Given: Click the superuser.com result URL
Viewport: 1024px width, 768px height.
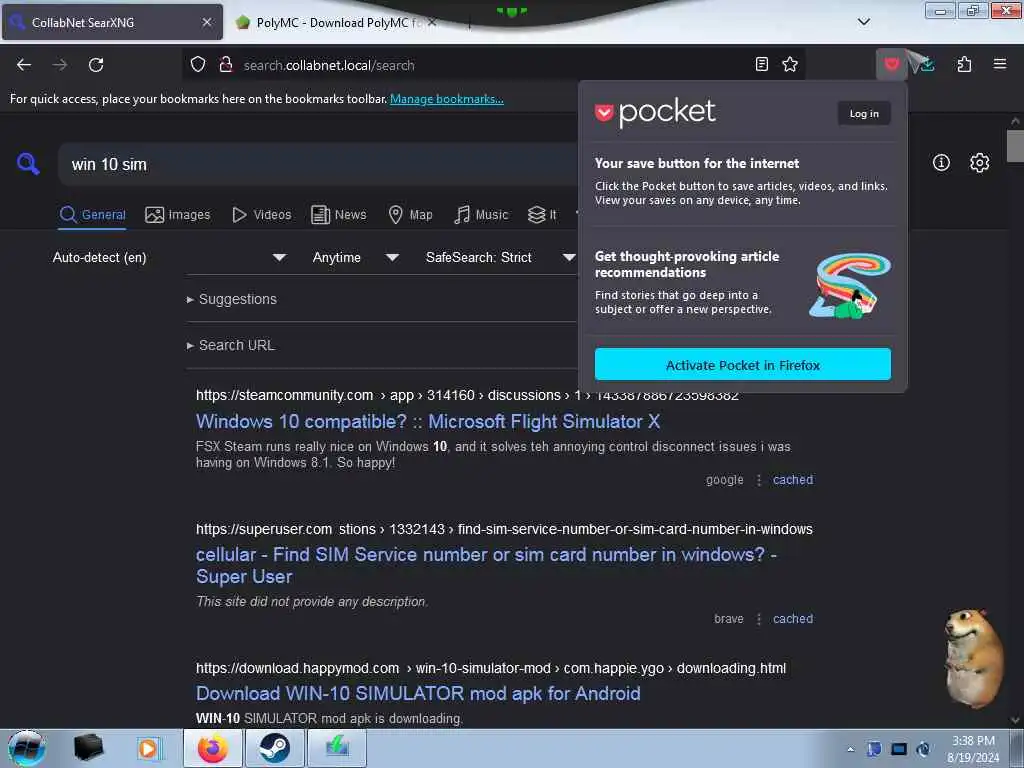Looking at the screenshot, I should [504, 529].
